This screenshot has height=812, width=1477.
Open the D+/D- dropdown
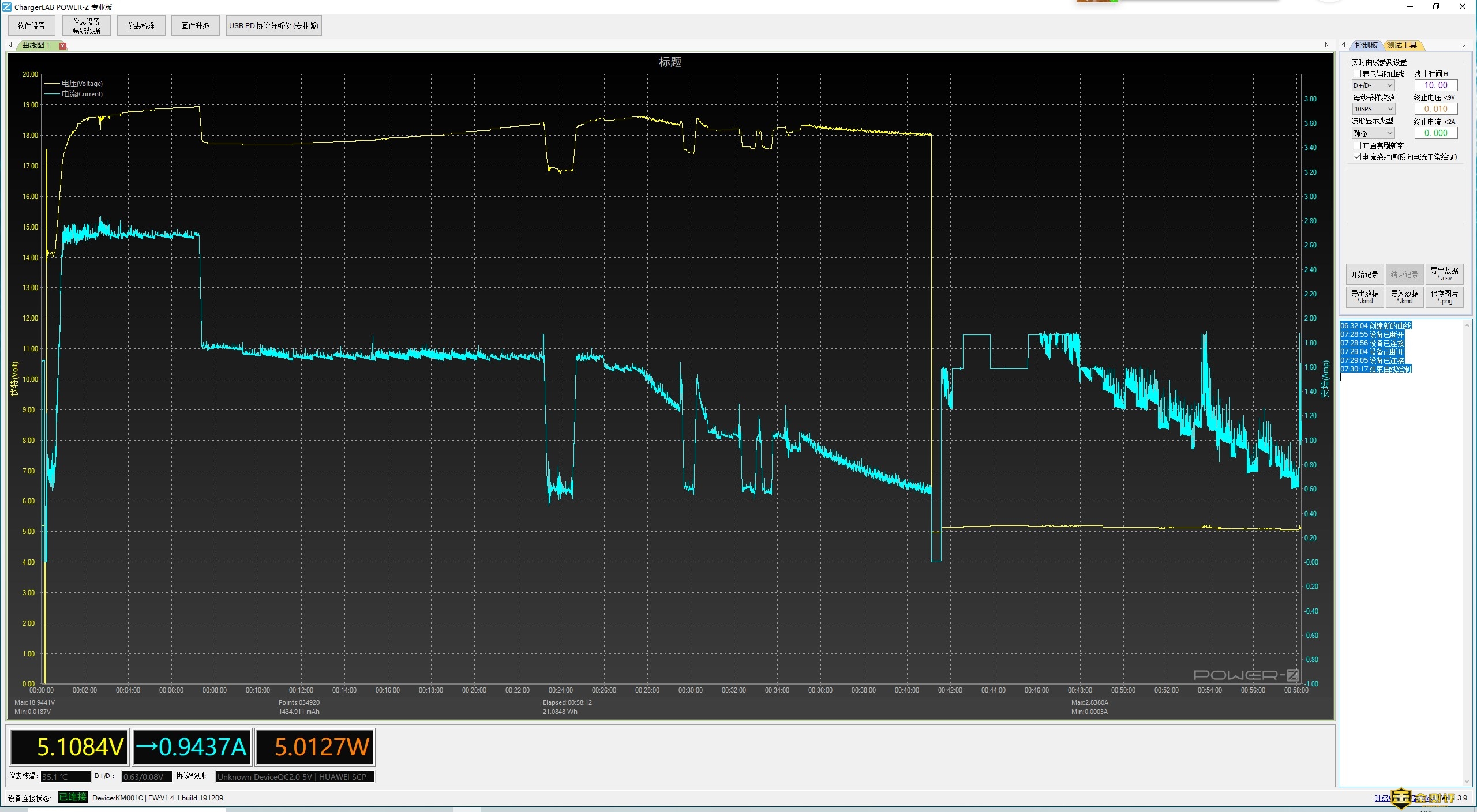[x=1373, y=85]
